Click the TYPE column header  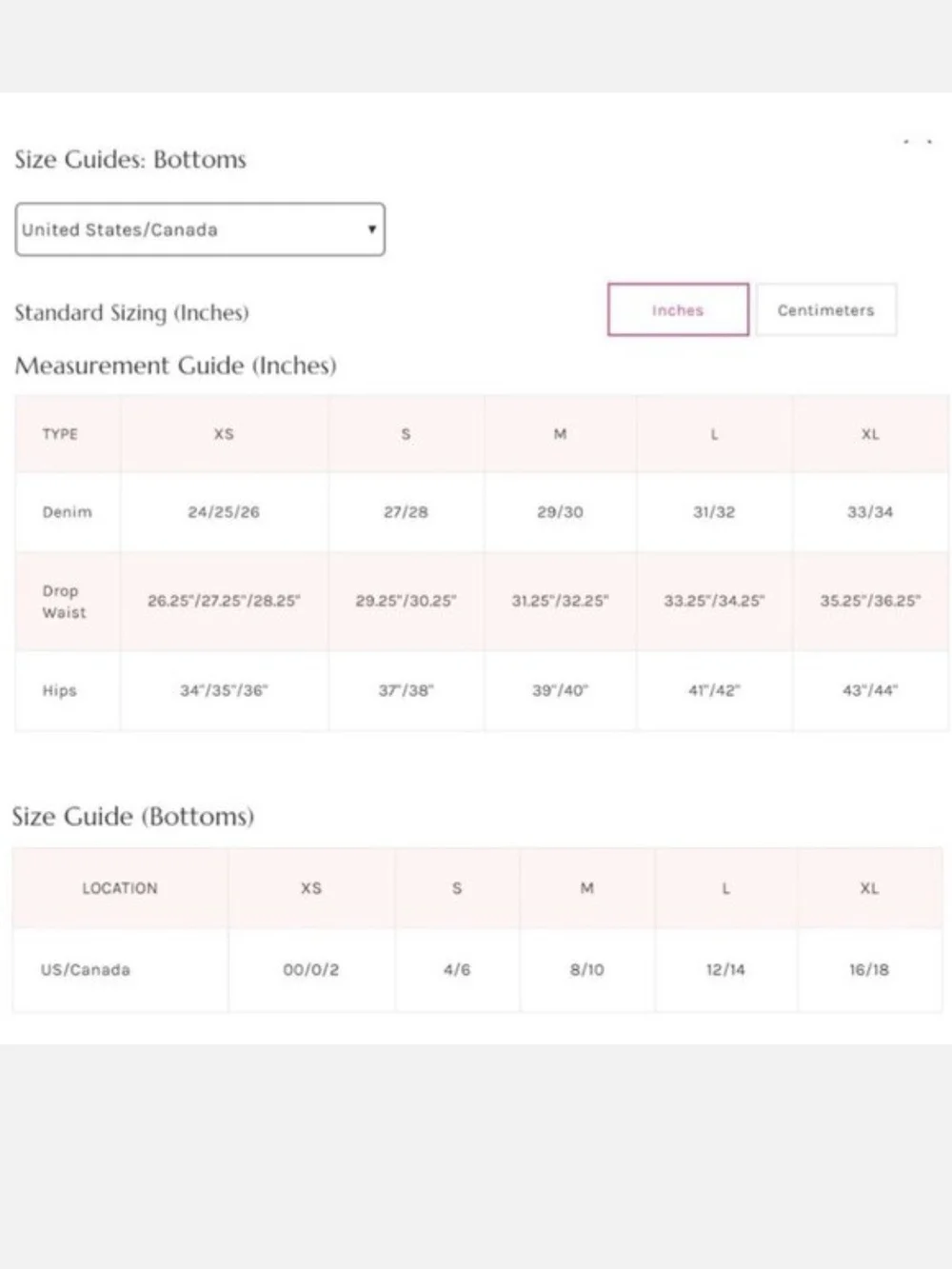click(60, 434)
